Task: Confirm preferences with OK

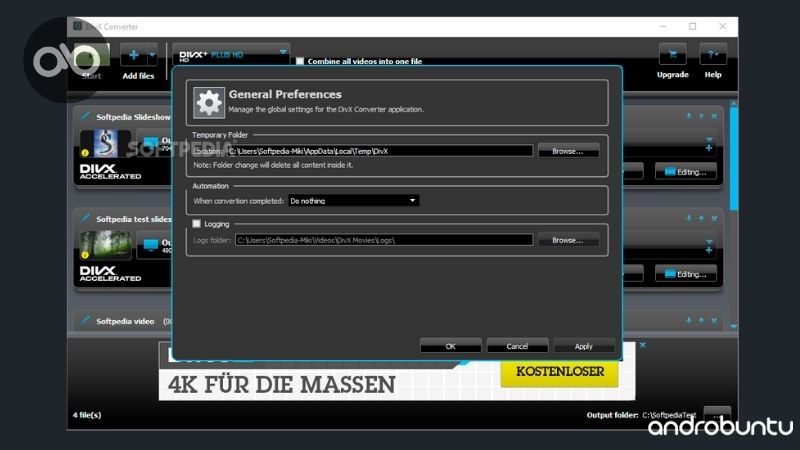Action: pyautogui.click(x=450, y=346)
